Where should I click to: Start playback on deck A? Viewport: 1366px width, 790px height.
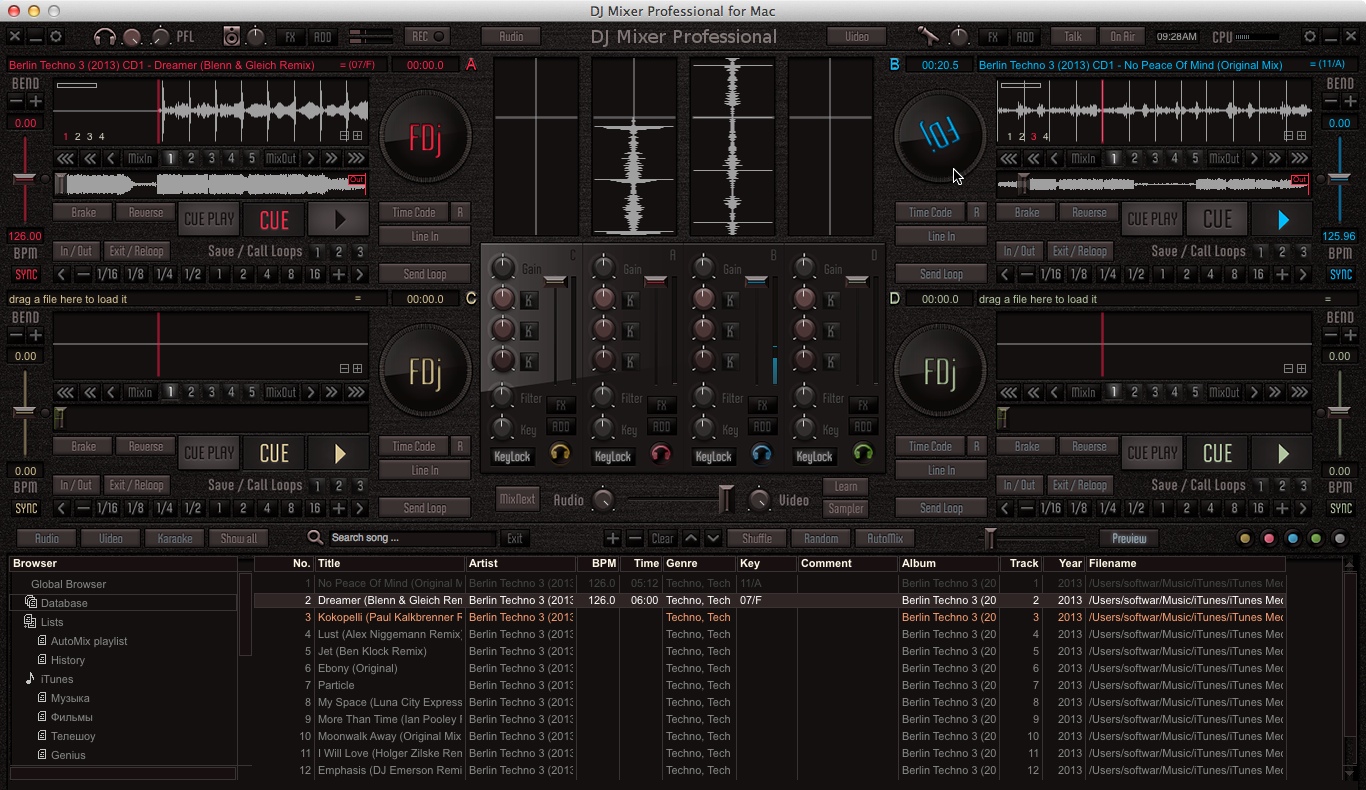339,219
